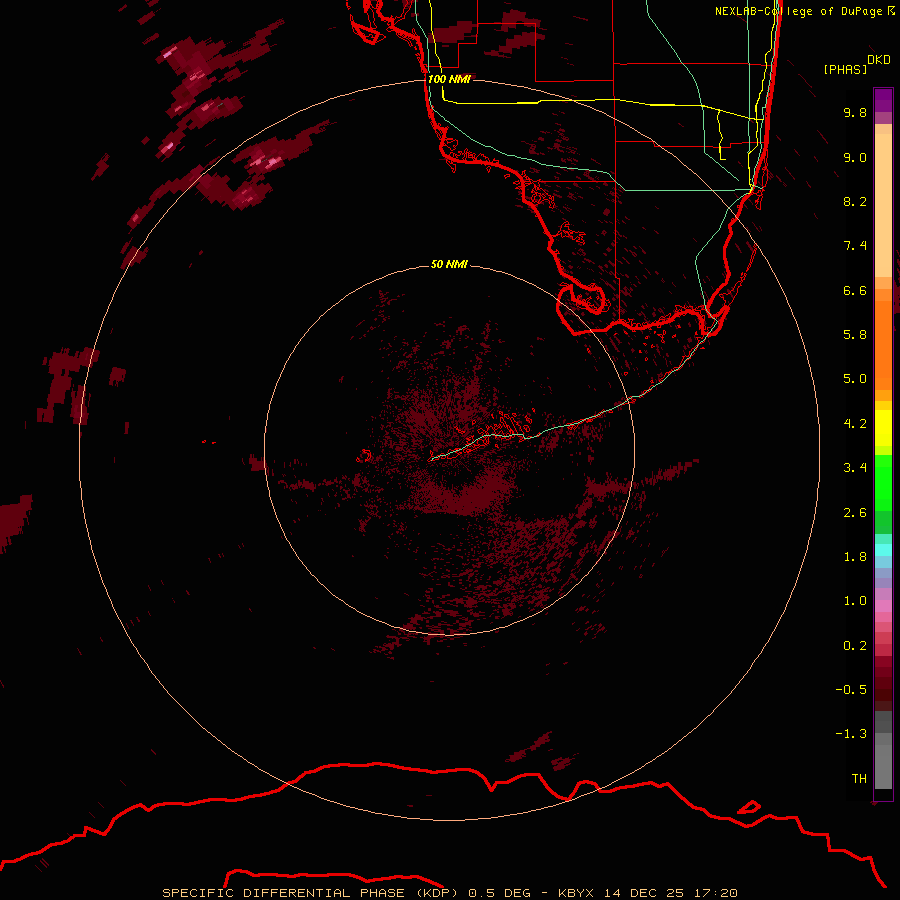The width and height of the screenshot is (900, 900).
Task: Select the 0.2 scale value
Action: (855, 646)
